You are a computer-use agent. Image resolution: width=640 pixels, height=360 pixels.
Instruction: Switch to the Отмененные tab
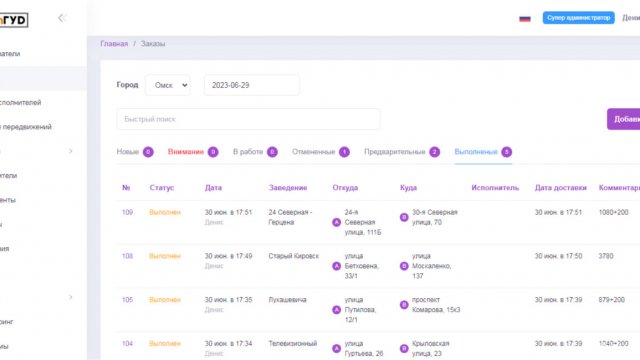pos(313,152)
